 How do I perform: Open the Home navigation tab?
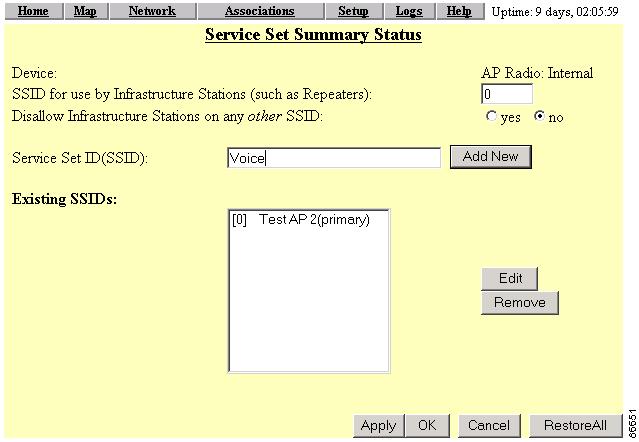pos(34,11)
